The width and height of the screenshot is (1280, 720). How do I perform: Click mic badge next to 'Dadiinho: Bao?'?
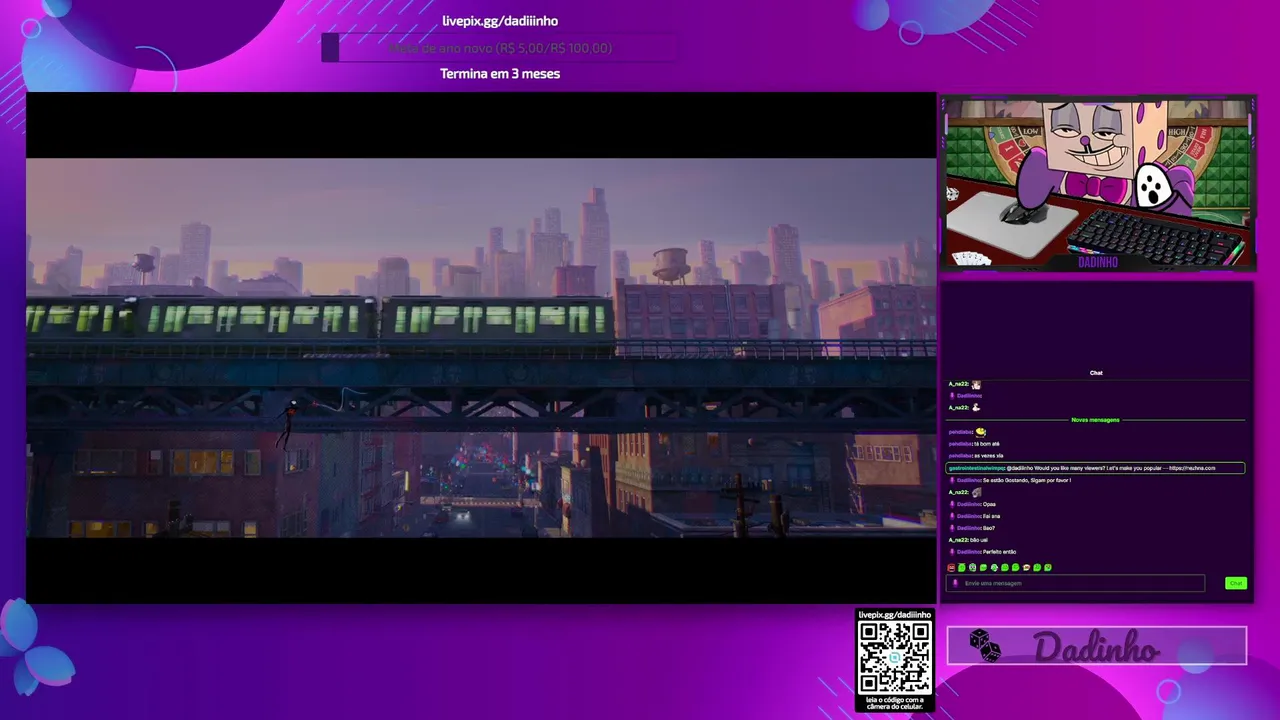point(952,528)
